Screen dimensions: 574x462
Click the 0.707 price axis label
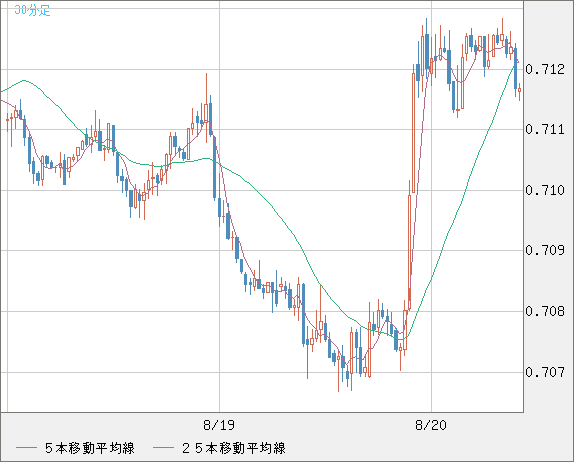point(545,372)
